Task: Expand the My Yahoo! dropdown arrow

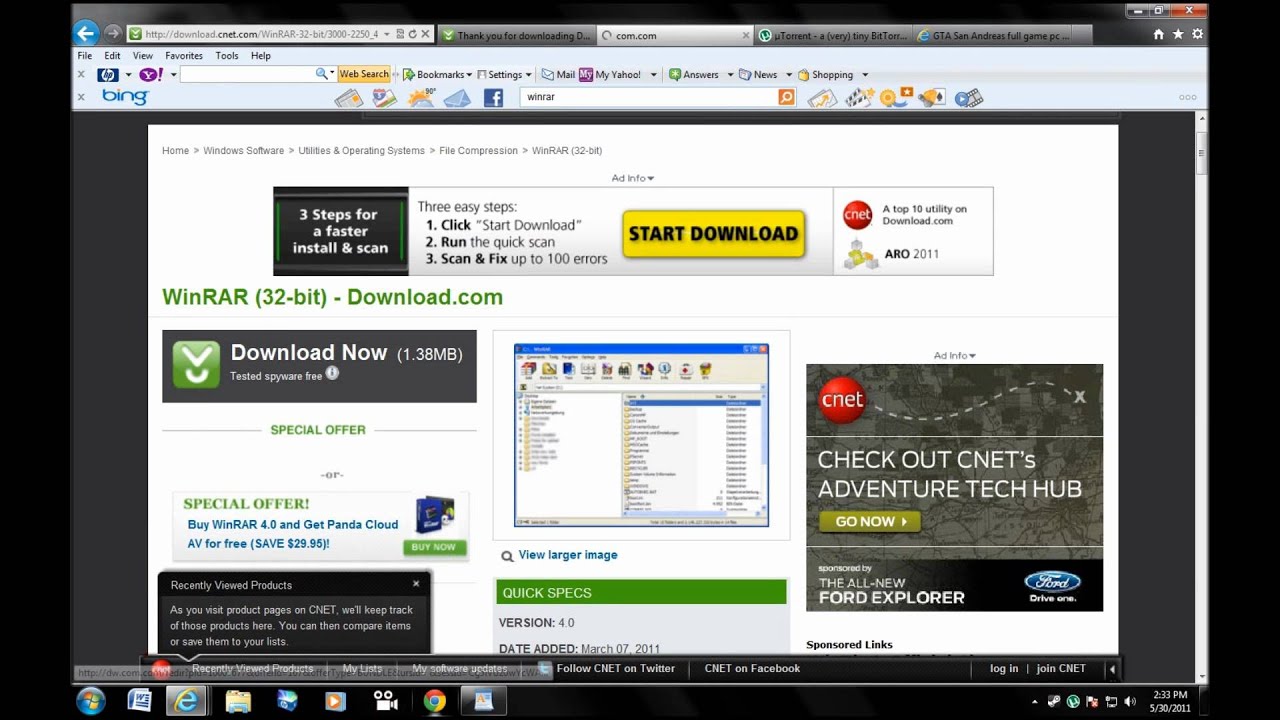Action: (x=653, y=75)
